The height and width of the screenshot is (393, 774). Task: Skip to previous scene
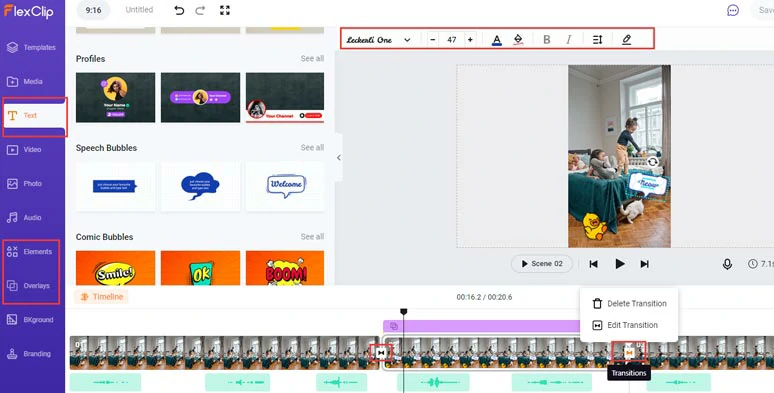point(594,264)
